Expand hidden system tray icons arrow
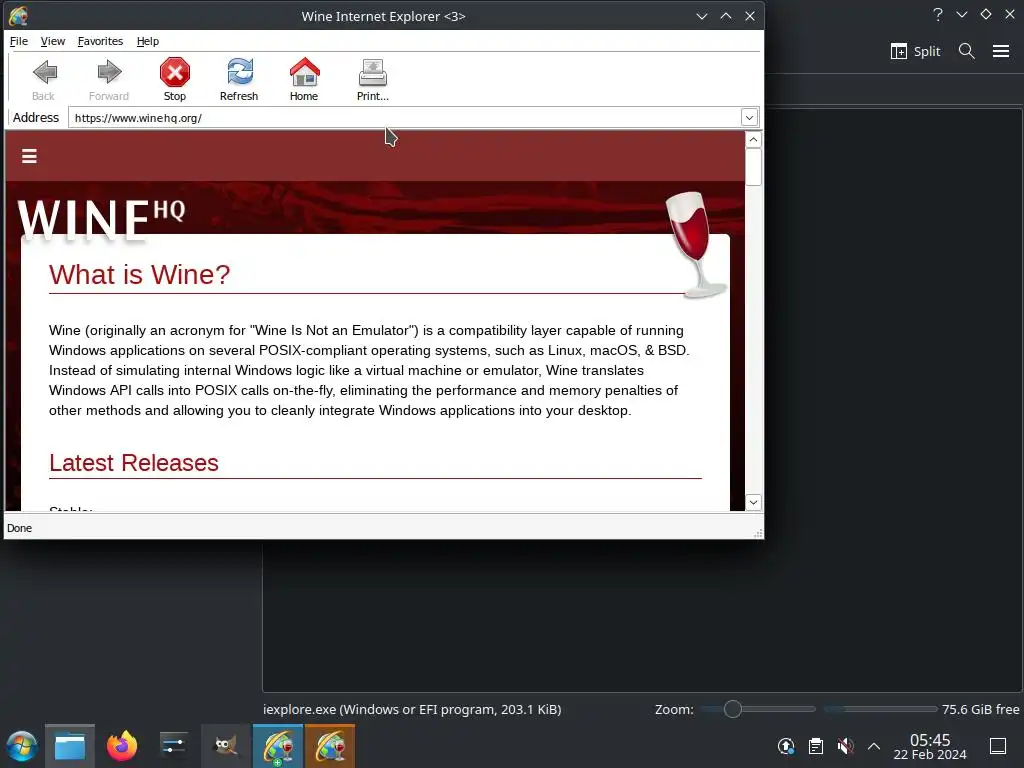 point(874,746)
